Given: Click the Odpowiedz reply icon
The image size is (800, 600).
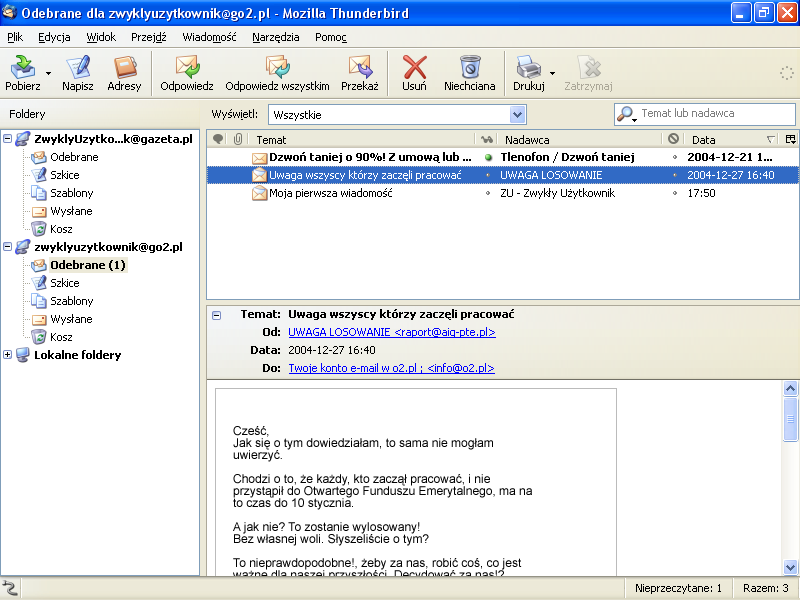Looking at the screenshot, I should 187,67.
